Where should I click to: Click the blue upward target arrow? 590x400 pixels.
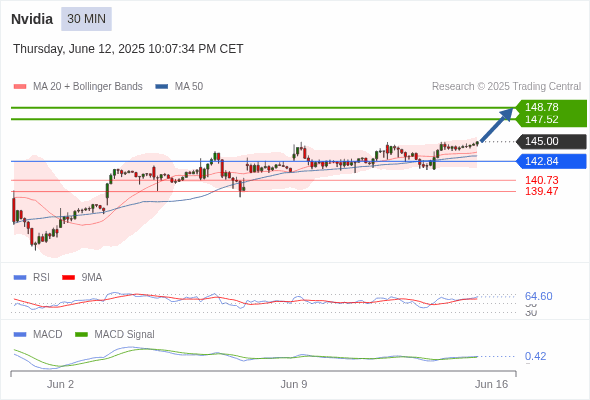click(497, 125)
